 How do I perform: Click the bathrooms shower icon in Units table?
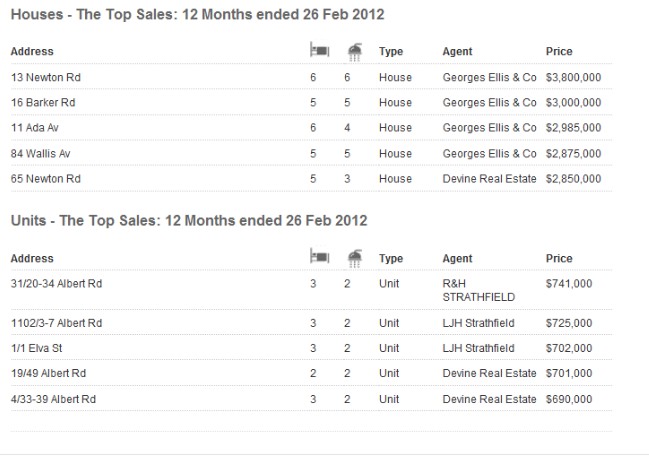click(355, 258)
